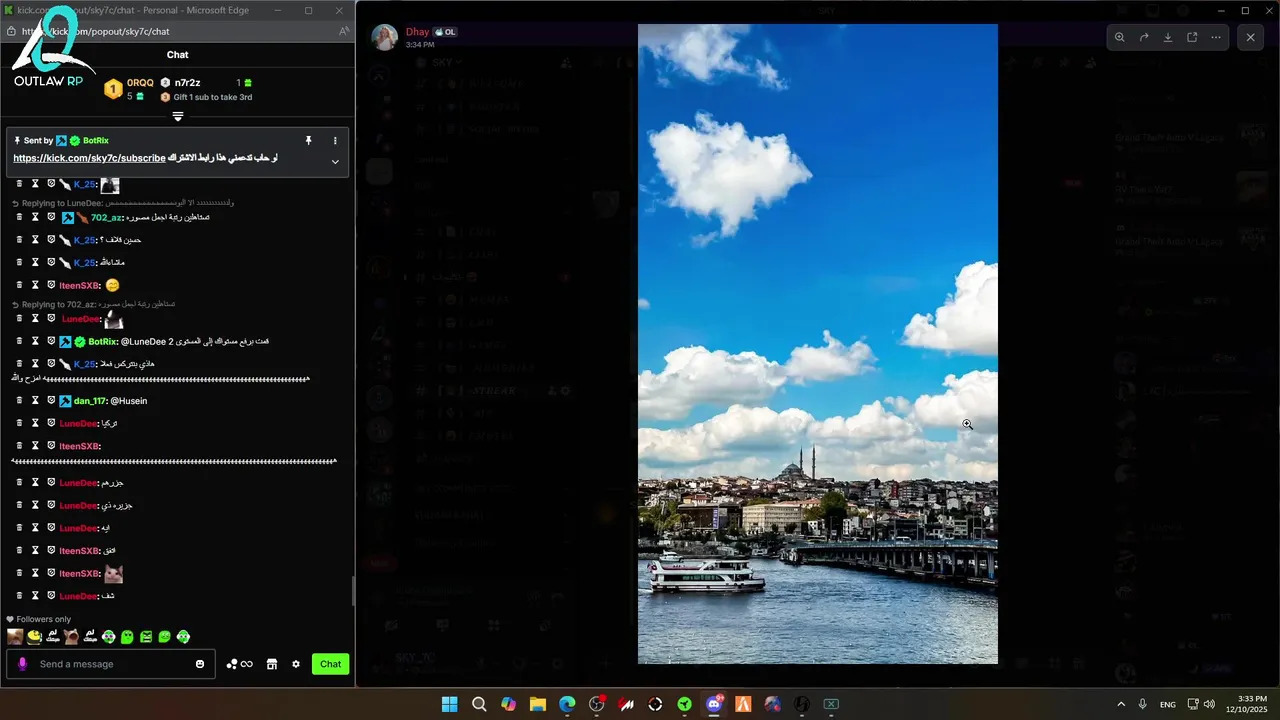Viewport: 1280px width, 720px height.
Task: Open Dhay's avatar in image viewer
Action: [385, 37]
